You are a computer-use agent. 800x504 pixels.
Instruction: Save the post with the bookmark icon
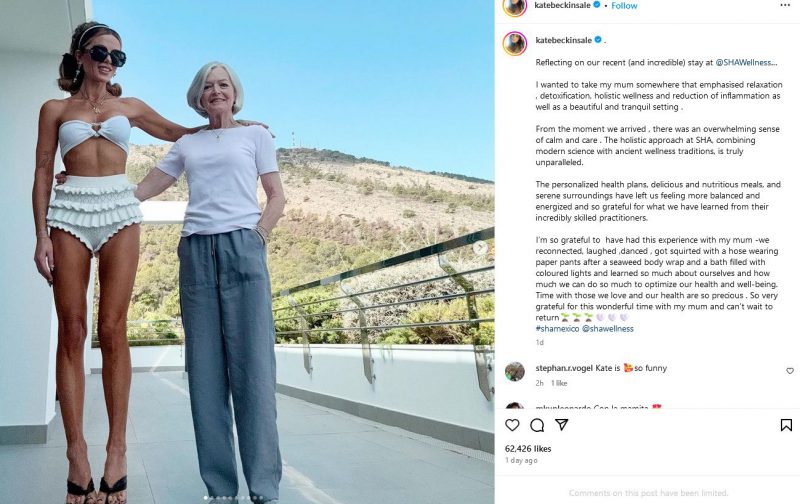[x=786, y=425]
